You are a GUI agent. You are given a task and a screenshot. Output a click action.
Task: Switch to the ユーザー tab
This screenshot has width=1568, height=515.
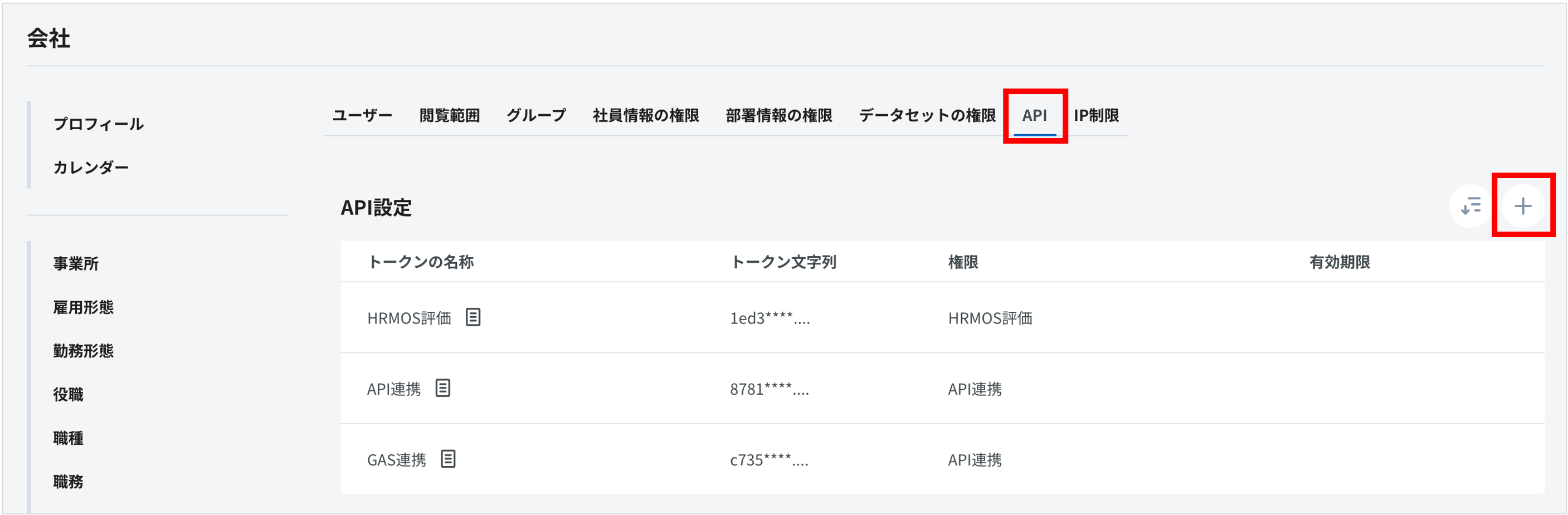pyautogui.click(x=362, y=115)
